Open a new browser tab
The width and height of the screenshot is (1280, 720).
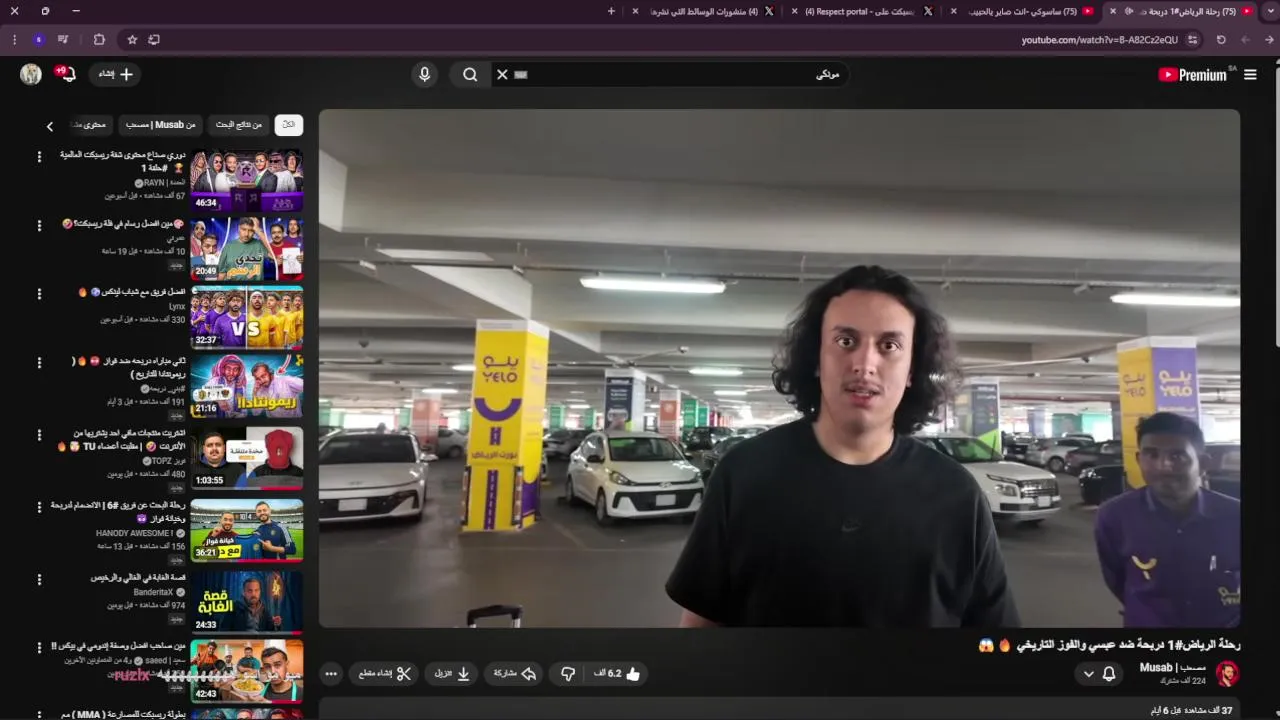coord(611,11)
